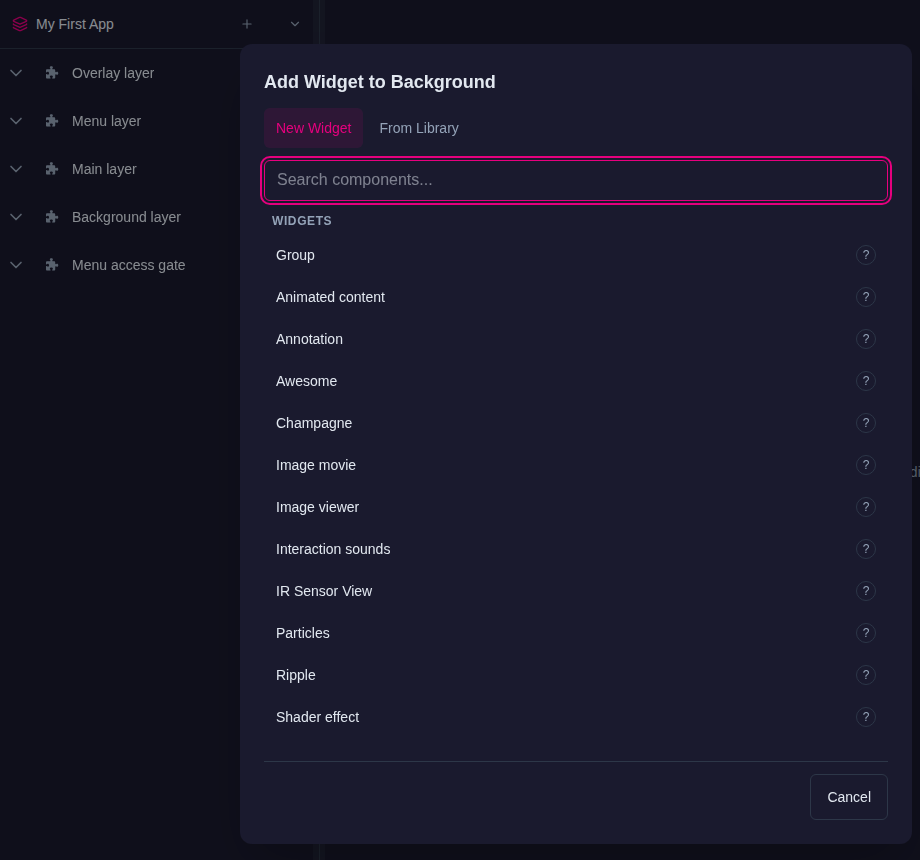Image resolution: width=920 pixels, height=860 pixels.
Task: Open help icon for Image movie
Action: 866,465
